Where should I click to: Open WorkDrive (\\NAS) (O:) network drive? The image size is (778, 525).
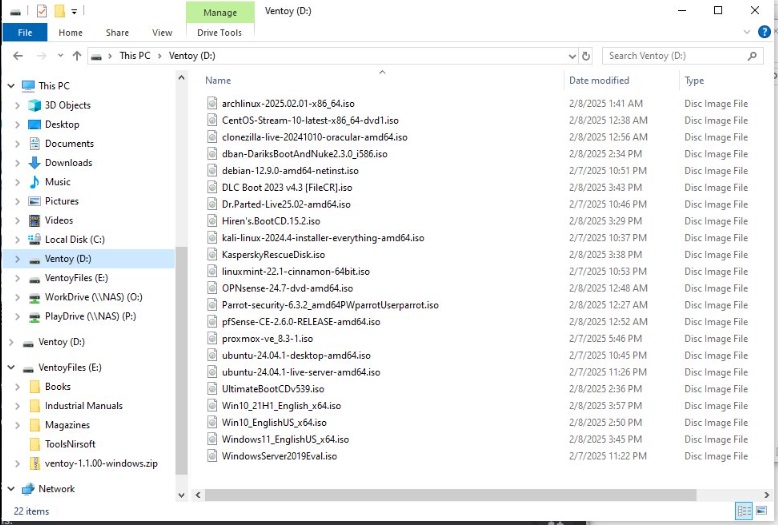click(x=93, y=297)
